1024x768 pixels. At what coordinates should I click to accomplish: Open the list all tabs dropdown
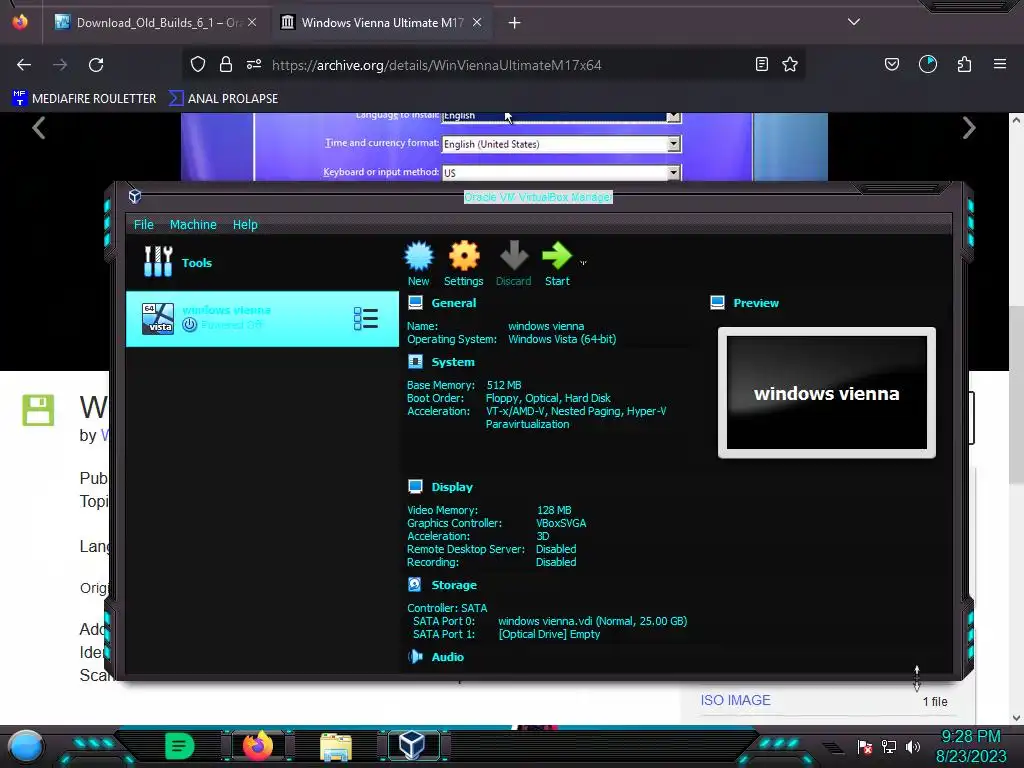tap(854, 22)
